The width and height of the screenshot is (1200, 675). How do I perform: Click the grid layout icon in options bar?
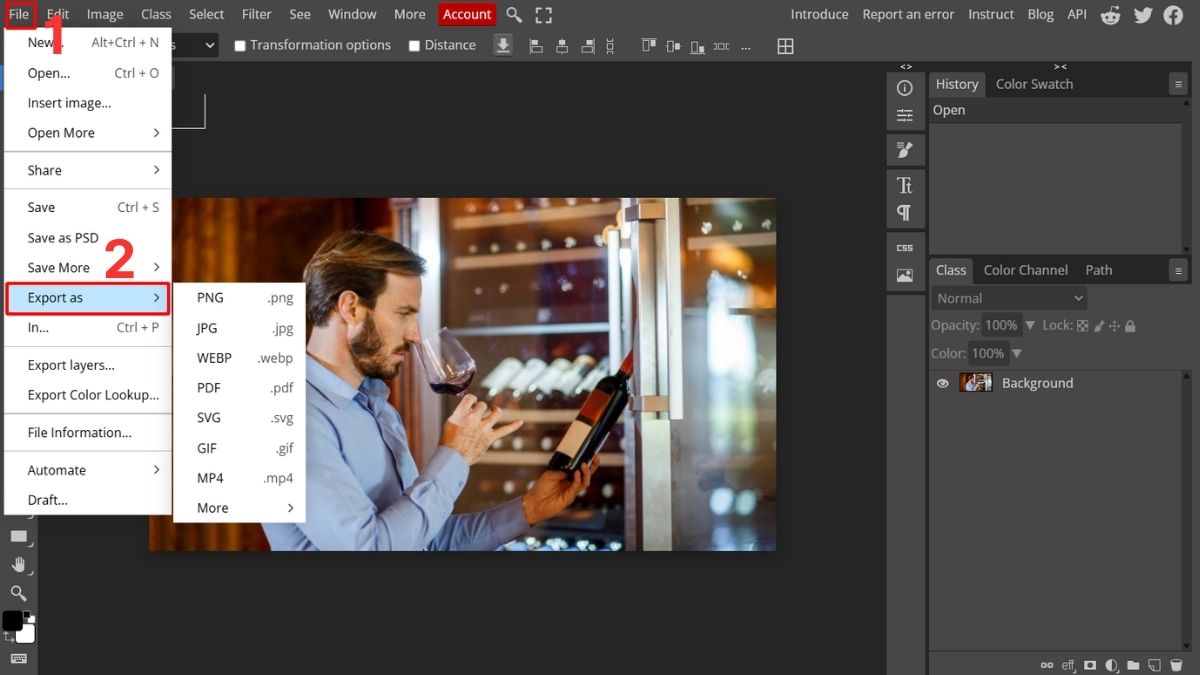[786, 46]
